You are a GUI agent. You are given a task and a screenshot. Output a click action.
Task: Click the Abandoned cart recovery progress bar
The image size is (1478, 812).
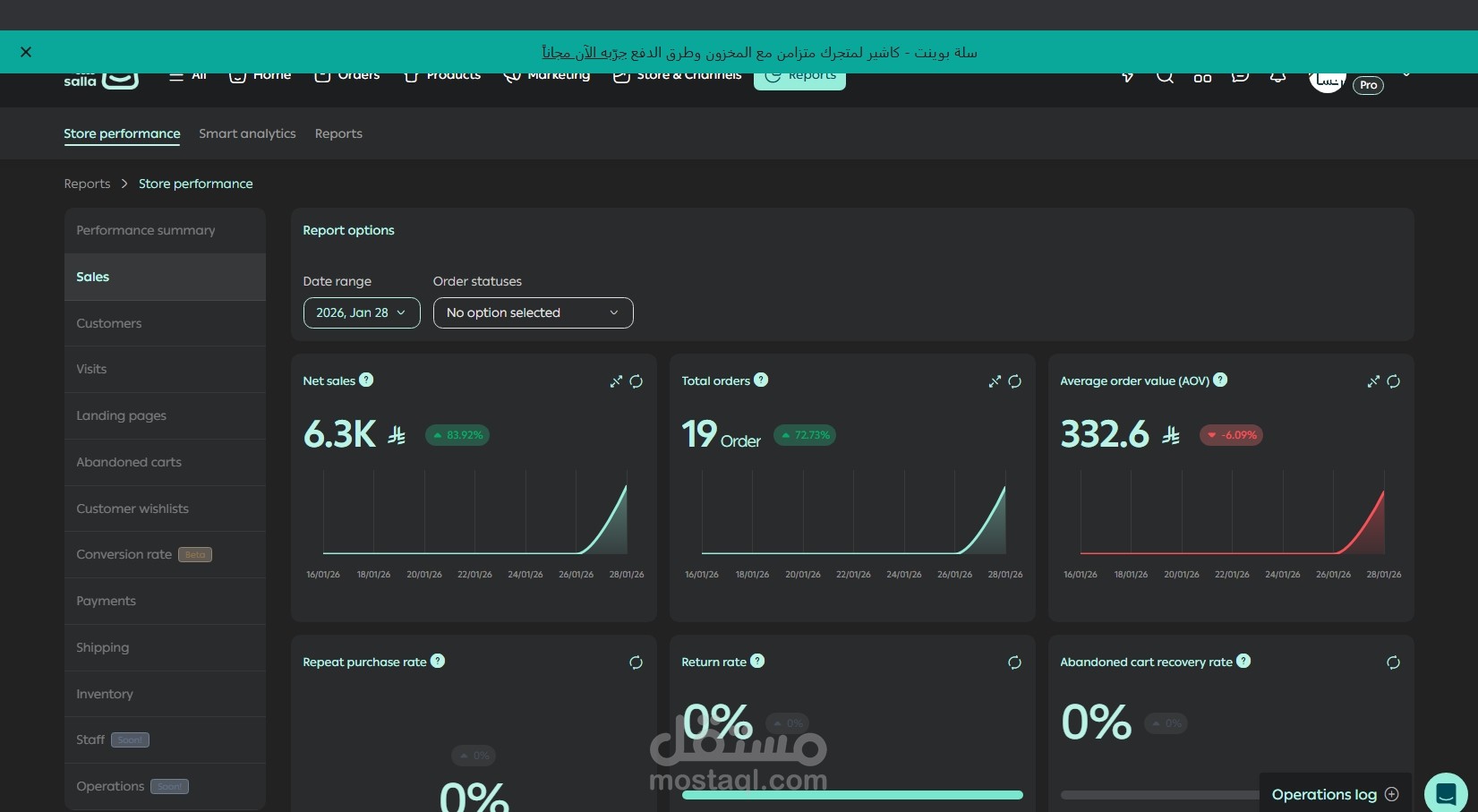coord(1160,795)
